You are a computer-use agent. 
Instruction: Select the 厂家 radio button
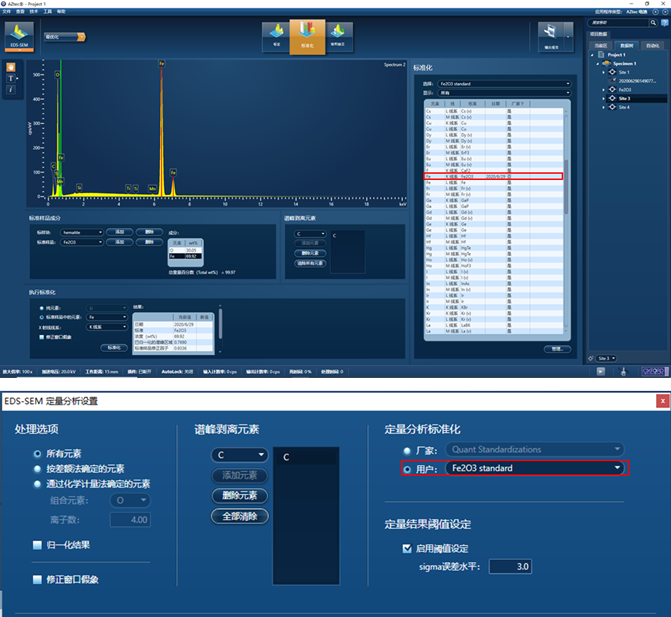[x=406, y=450]
